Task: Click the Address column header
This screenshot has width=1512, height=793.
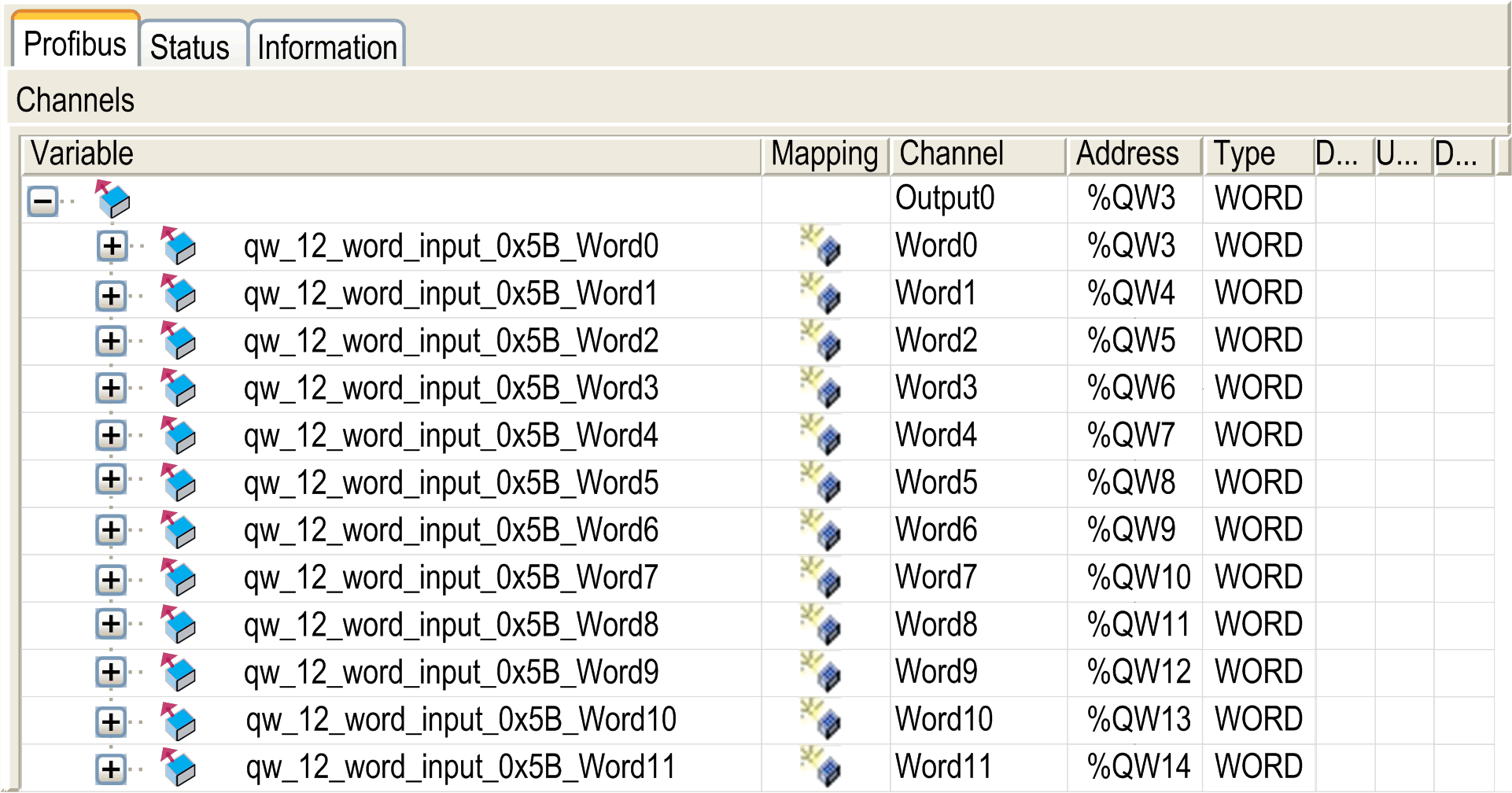Action: click(x=1134, y=154)
